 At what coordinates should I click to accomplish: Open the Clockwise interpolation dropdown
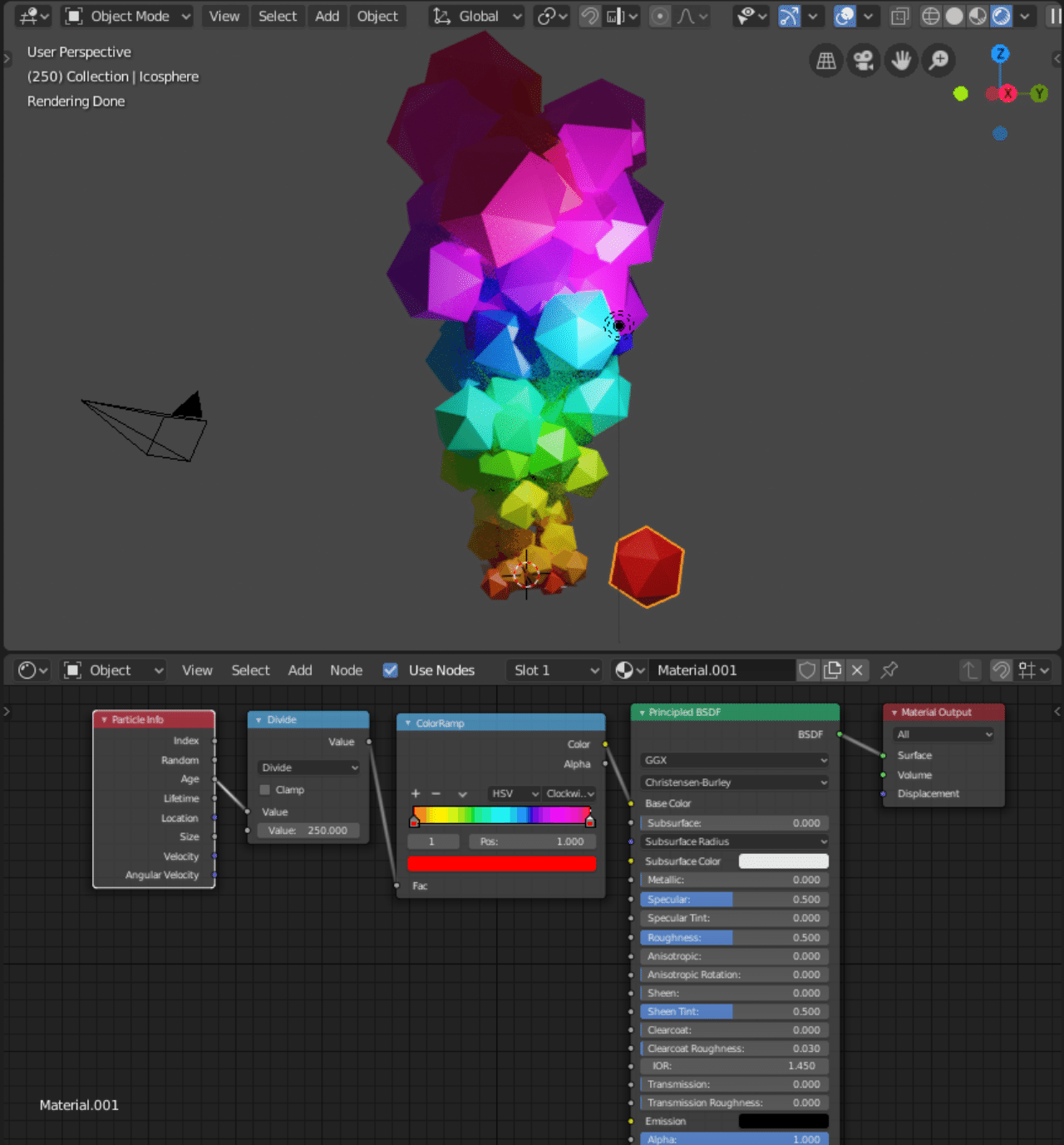tap(569, 793)
